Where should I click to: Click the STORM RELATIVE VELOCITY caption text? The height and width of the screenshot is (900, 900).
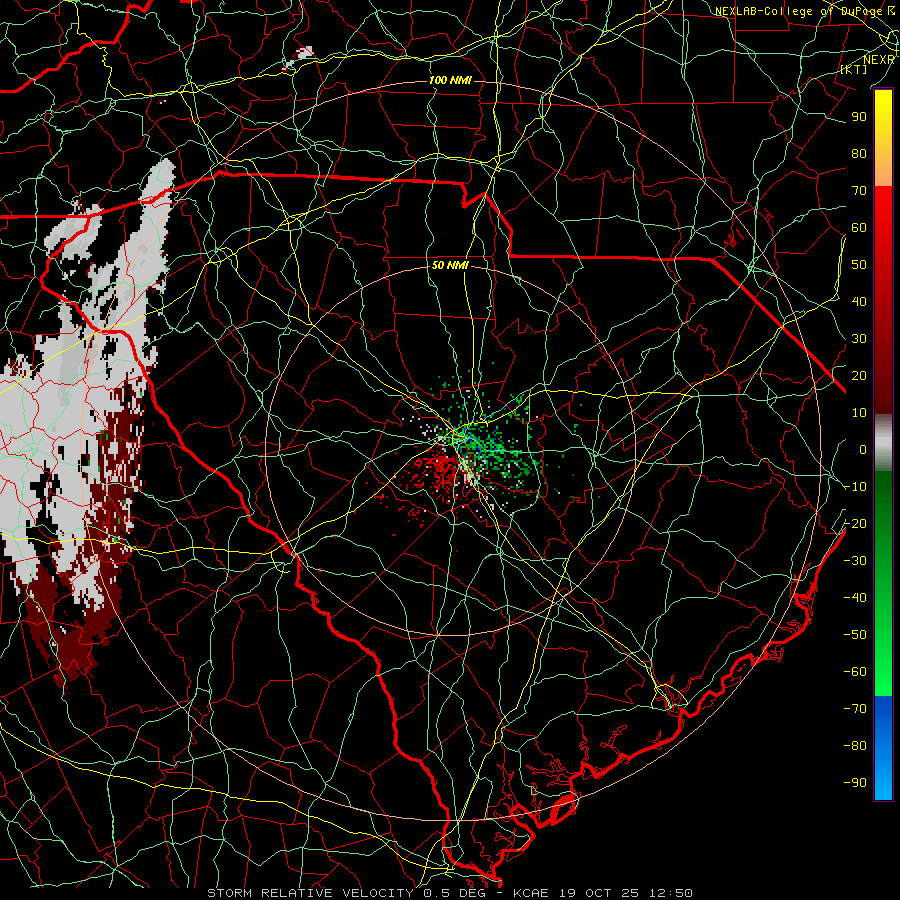(310, 893)
